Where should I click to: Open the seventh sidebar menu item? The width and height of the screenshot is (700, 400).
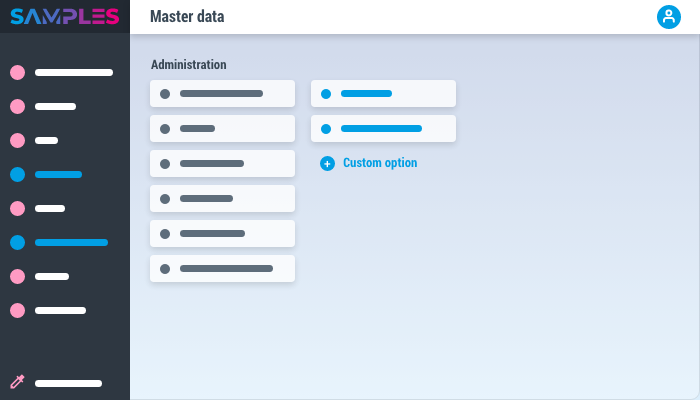tap(52, 276)
